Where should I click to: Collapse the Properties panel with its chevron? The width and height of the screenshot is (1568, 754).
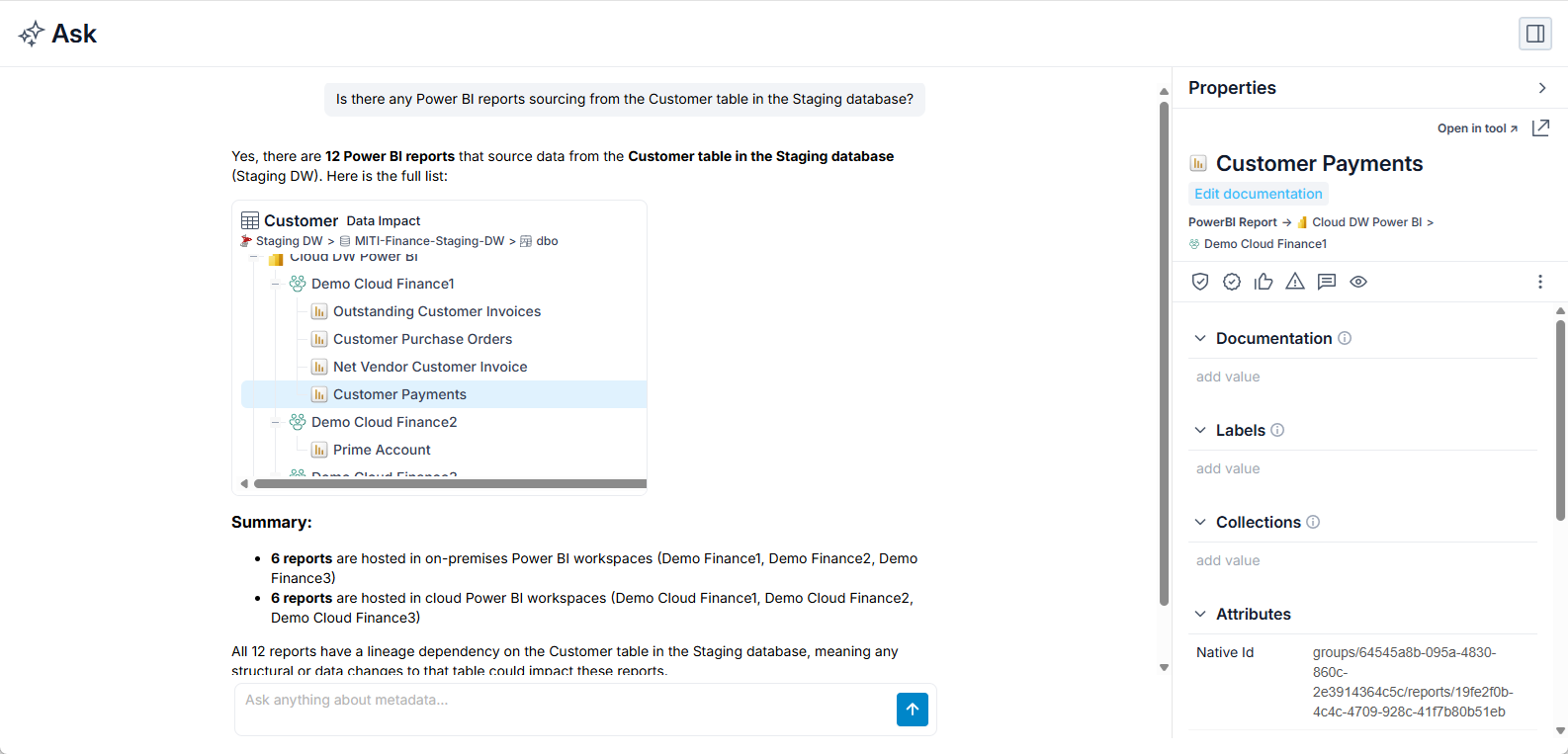(x=1542, y=88)
